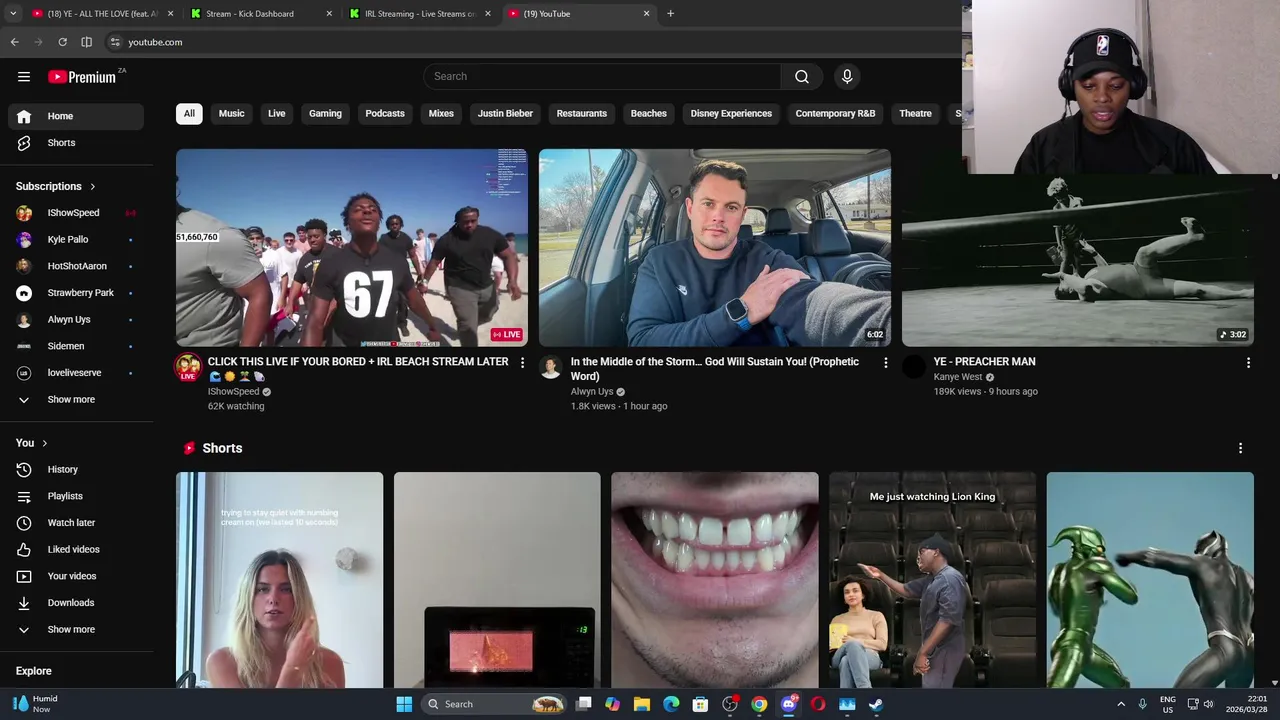Screen dimensions: 1280x720
Task: Open the YouTube hamburger guide menu
Action: point(24,77)
